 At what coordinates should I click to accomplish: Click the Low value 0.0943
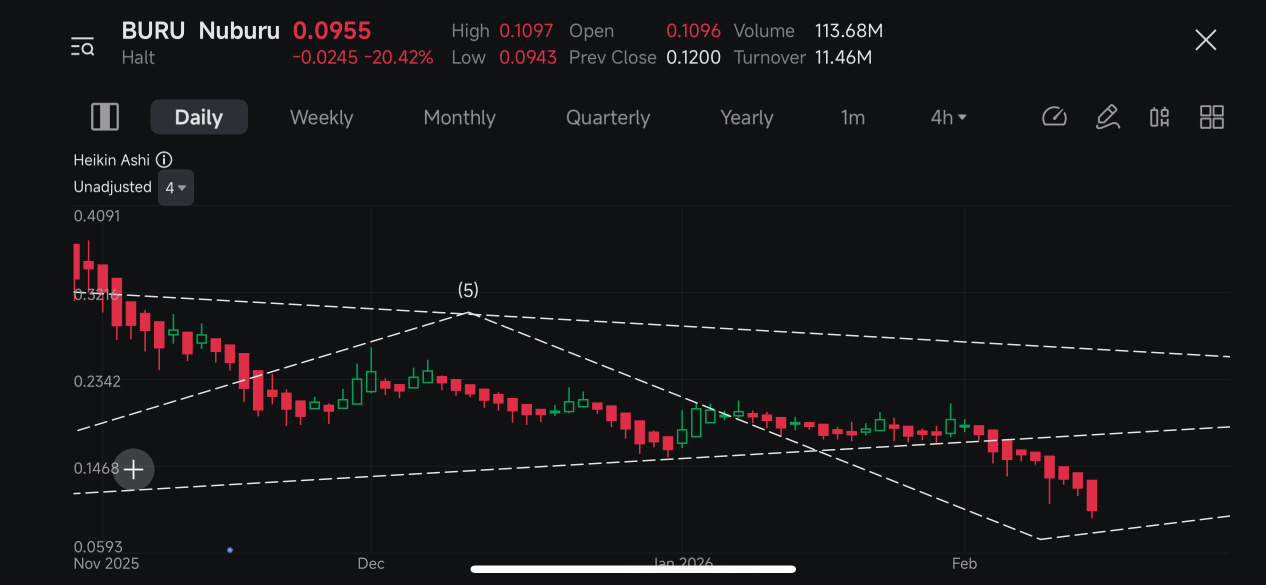pos(528,58)
